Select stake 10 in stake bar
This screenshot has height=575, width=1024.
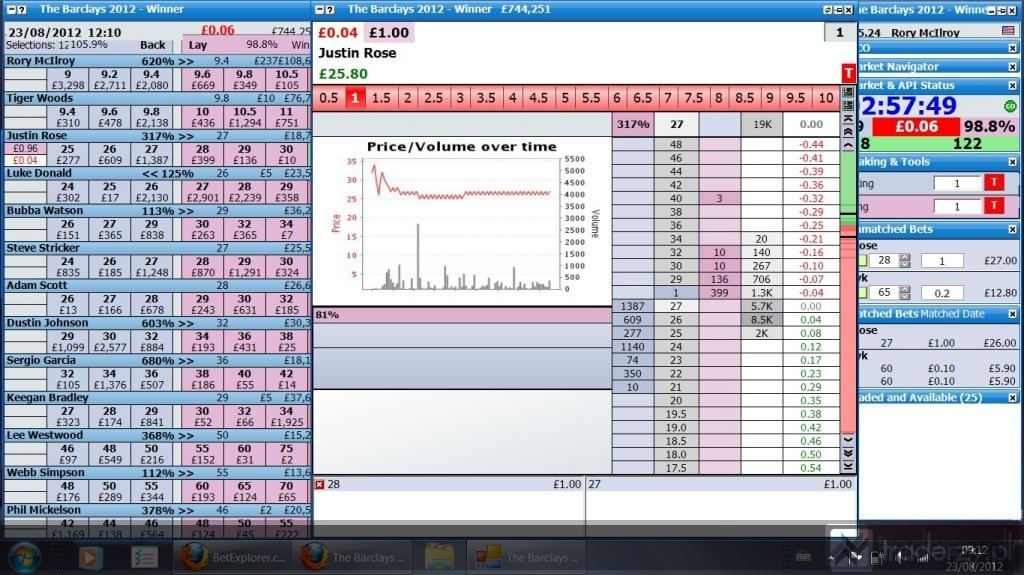click(826, 98)
